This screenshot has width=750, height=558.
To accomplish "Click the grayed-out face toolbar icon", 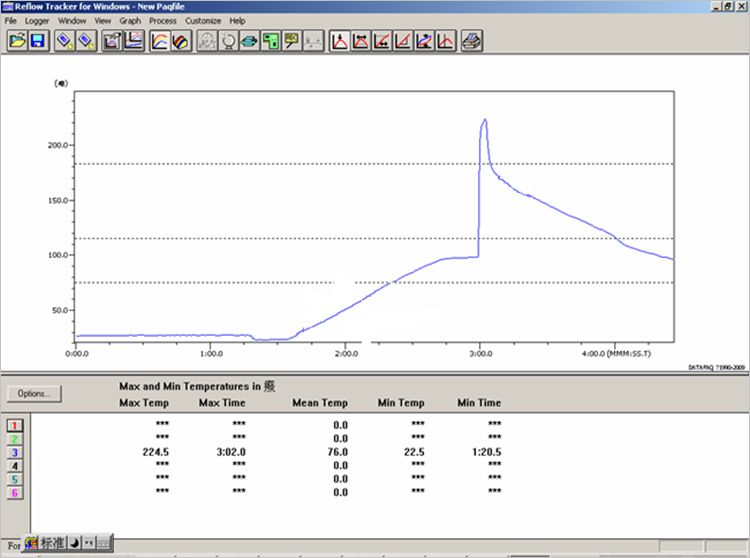I will [207, 41].
